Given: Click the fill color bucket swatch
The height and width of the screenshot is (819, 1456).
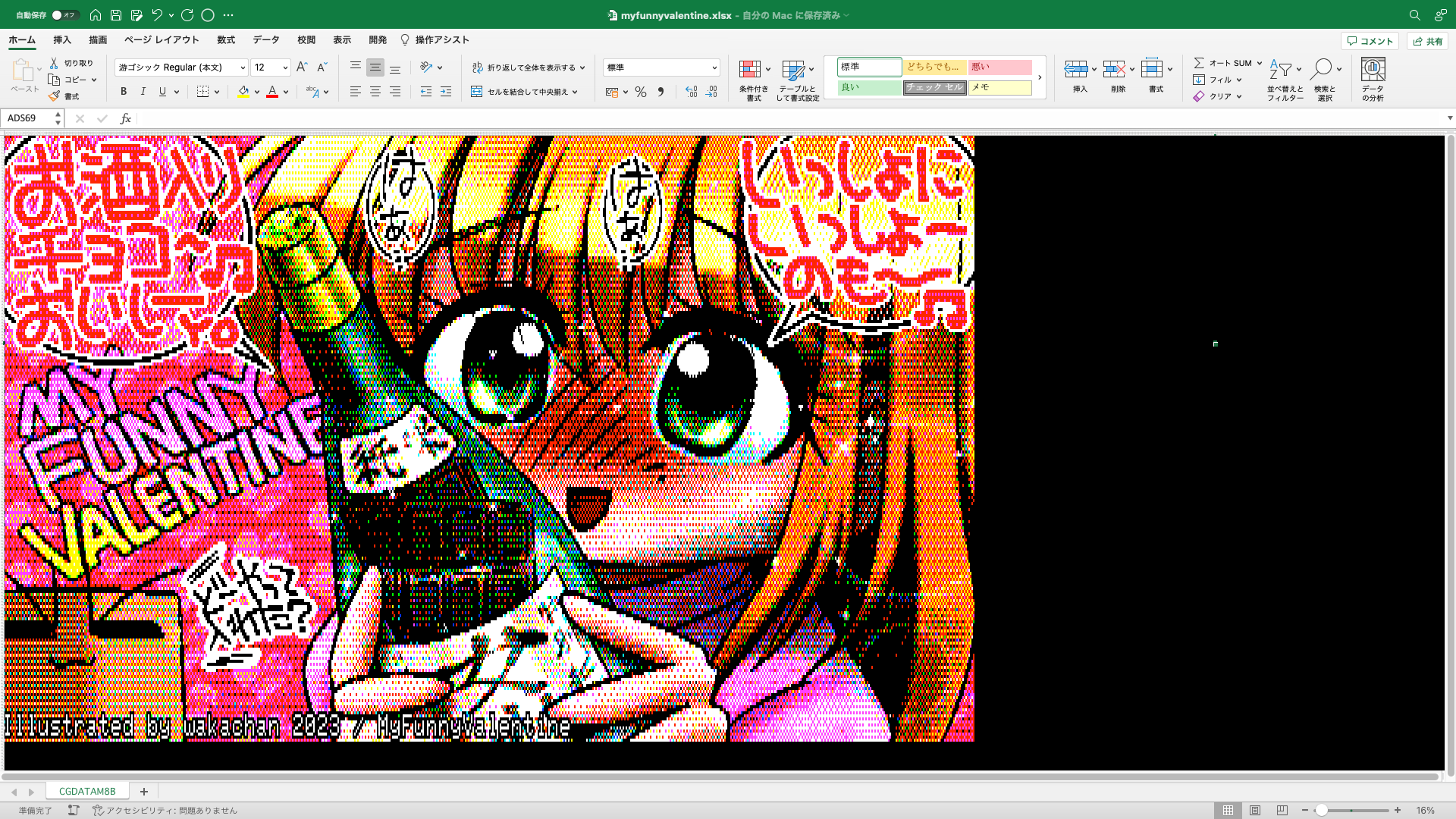Looking at the screenshot, I should [243, 92].
